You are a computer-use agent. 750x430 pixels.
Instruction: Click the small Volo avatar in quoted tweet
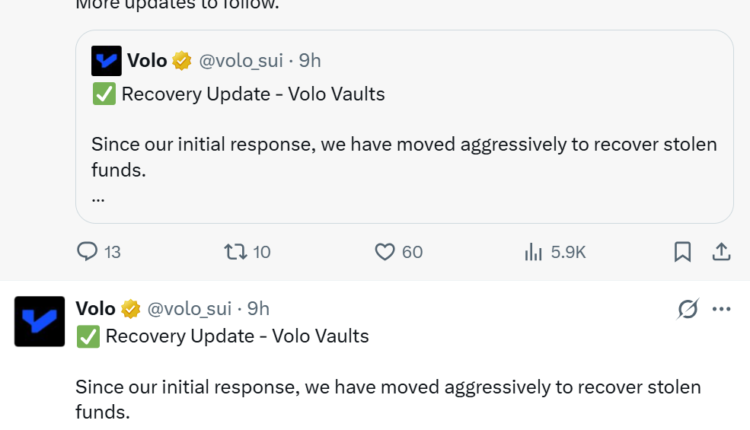click(106, 61)
